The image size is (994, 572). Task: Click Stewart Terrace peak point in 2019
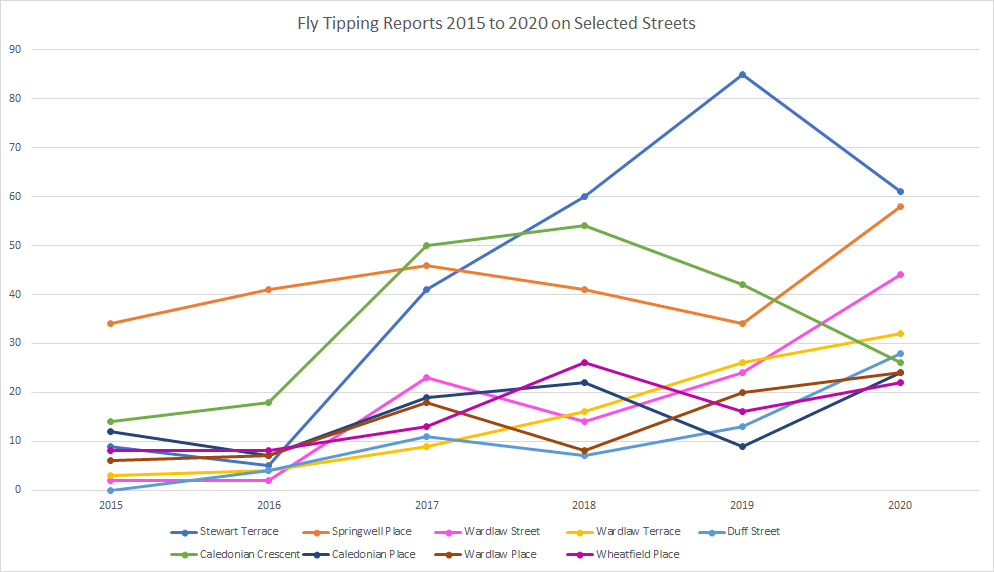742,74
